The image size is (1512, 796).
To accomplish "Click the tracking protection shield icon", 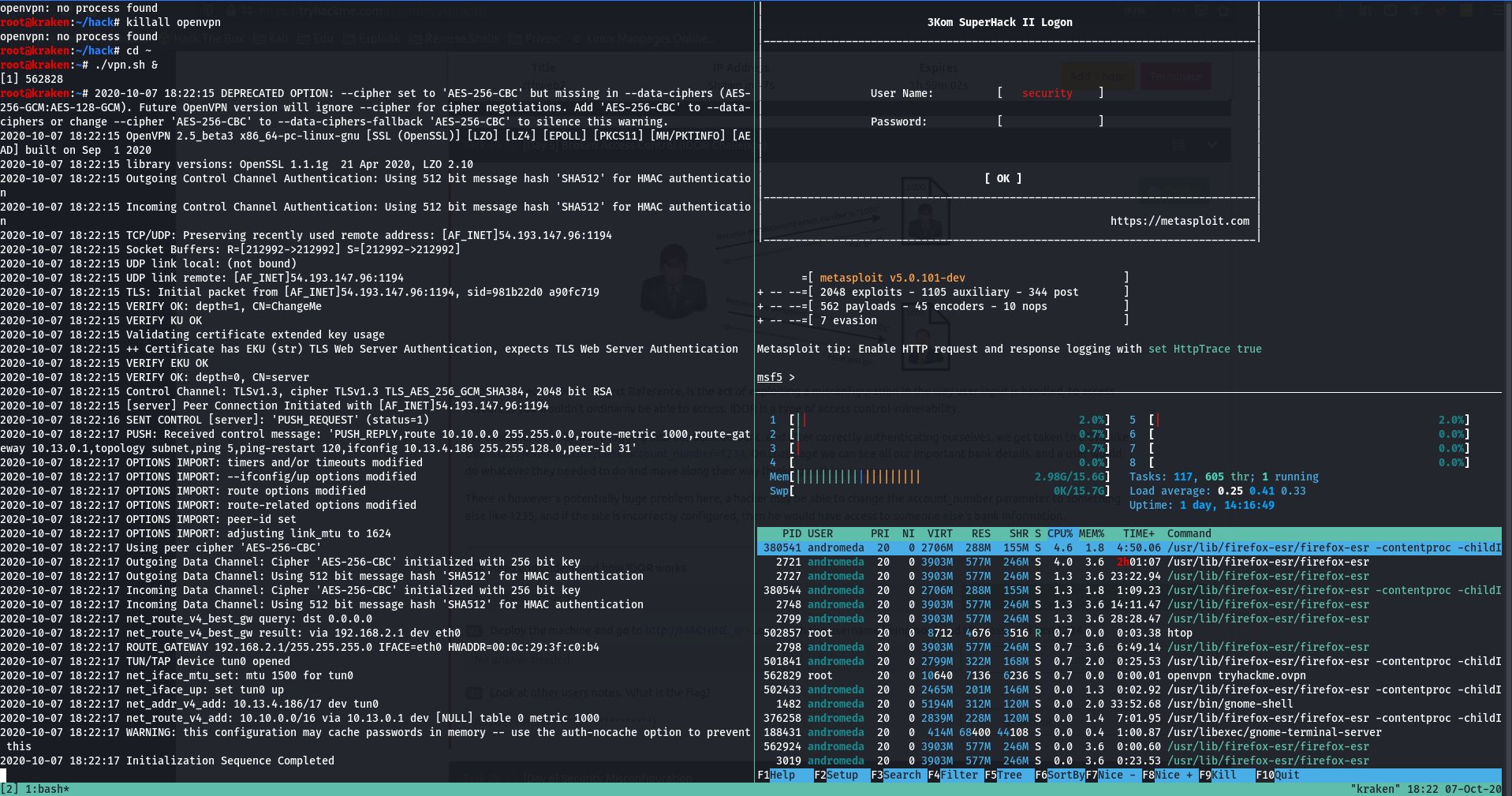I will point(209,9).
